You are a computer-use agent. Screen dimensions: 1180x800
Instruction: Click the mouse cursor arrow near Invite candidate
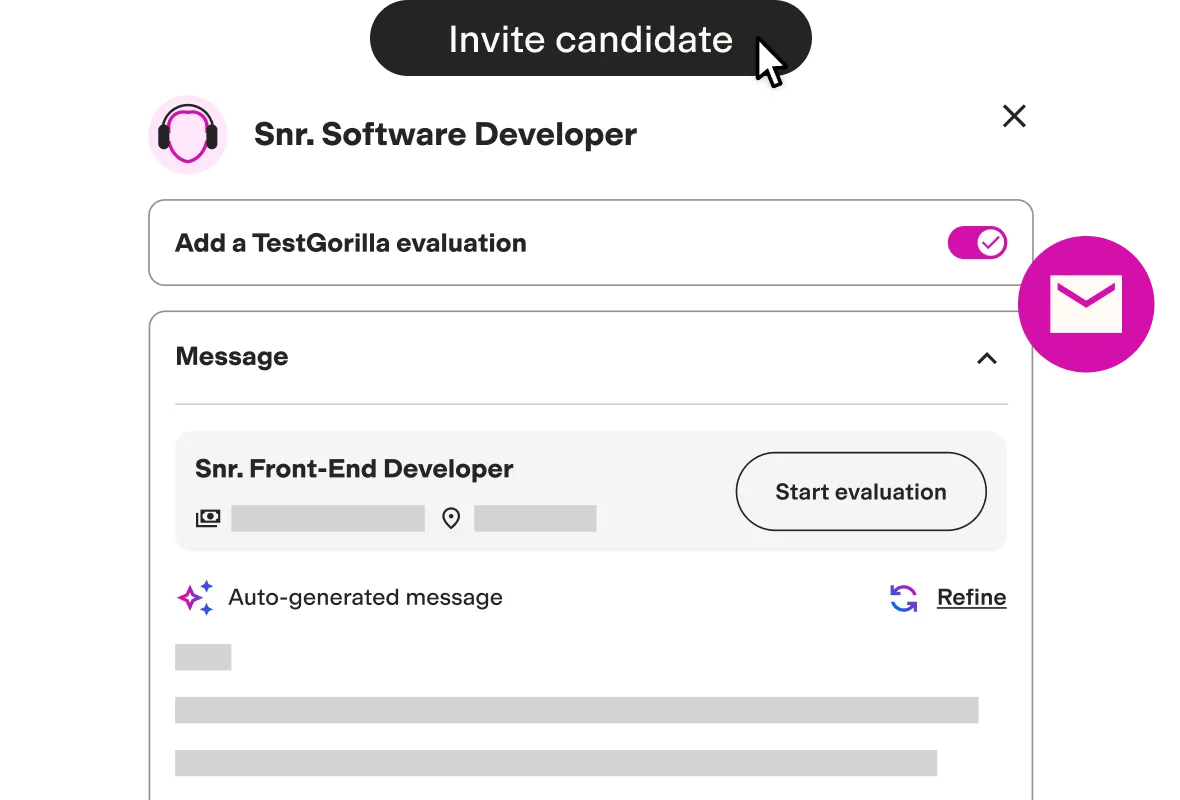click(768, 60)
